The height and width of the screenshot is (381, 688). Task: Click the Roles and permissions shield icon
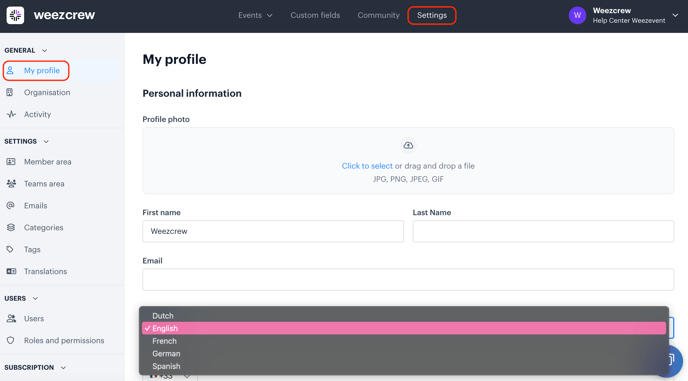(11, 340)
